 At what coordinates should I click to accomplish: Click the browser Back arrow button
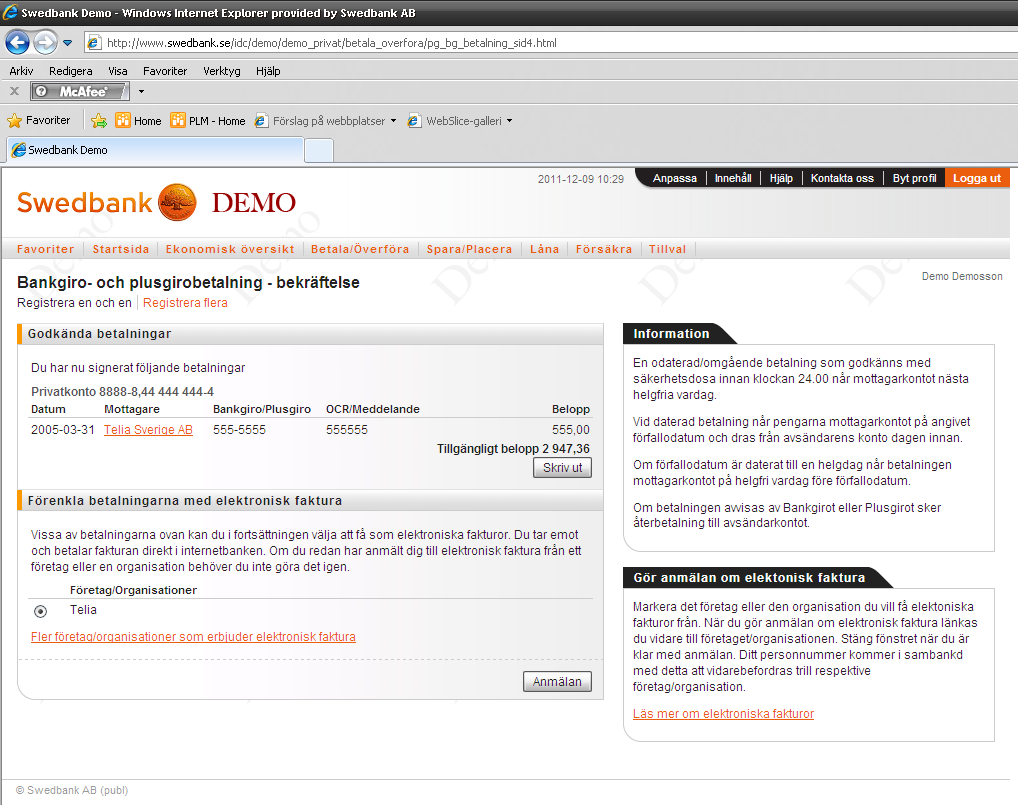[x=18, y=43]
